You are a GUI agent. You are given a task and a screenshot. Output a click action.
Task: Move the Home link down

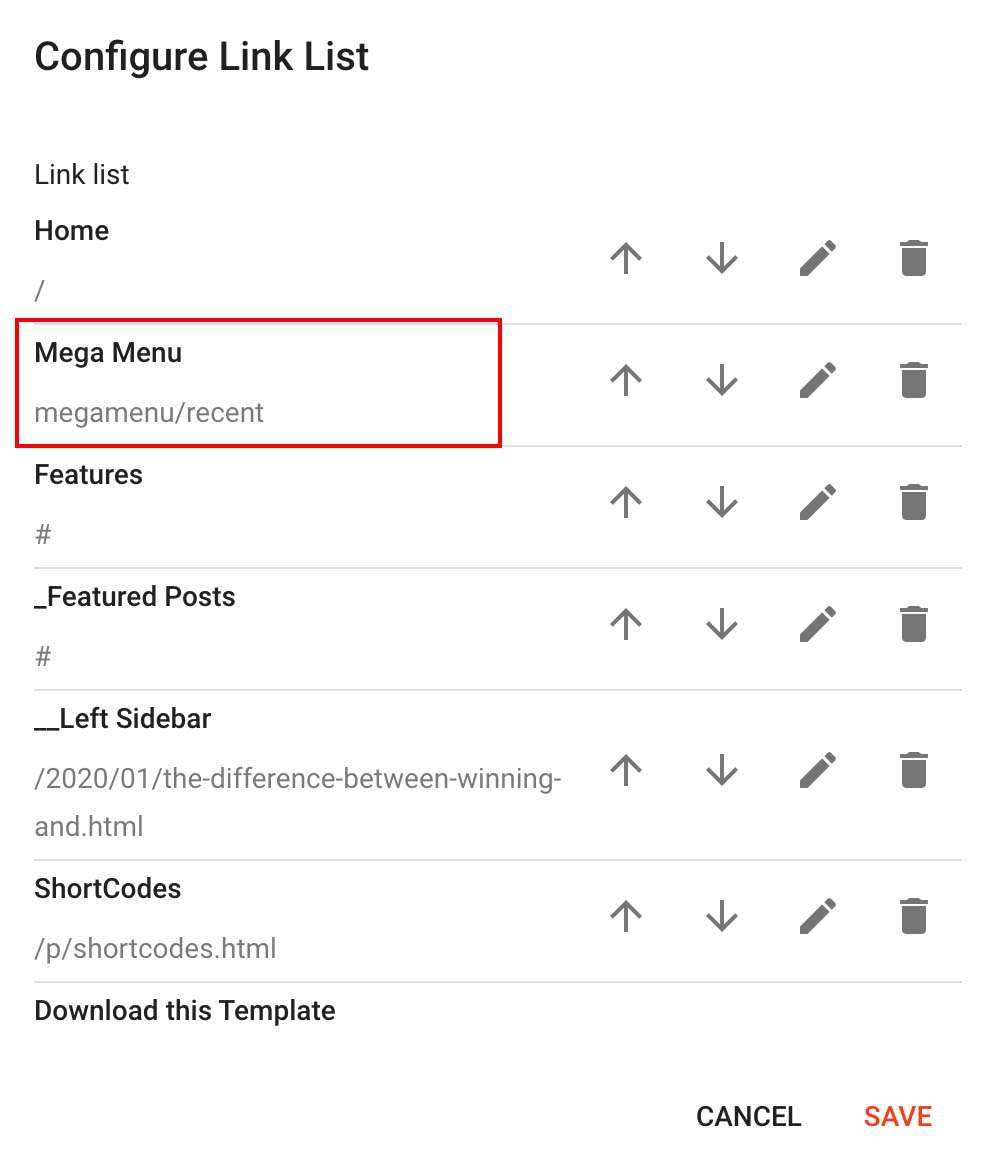722,259
